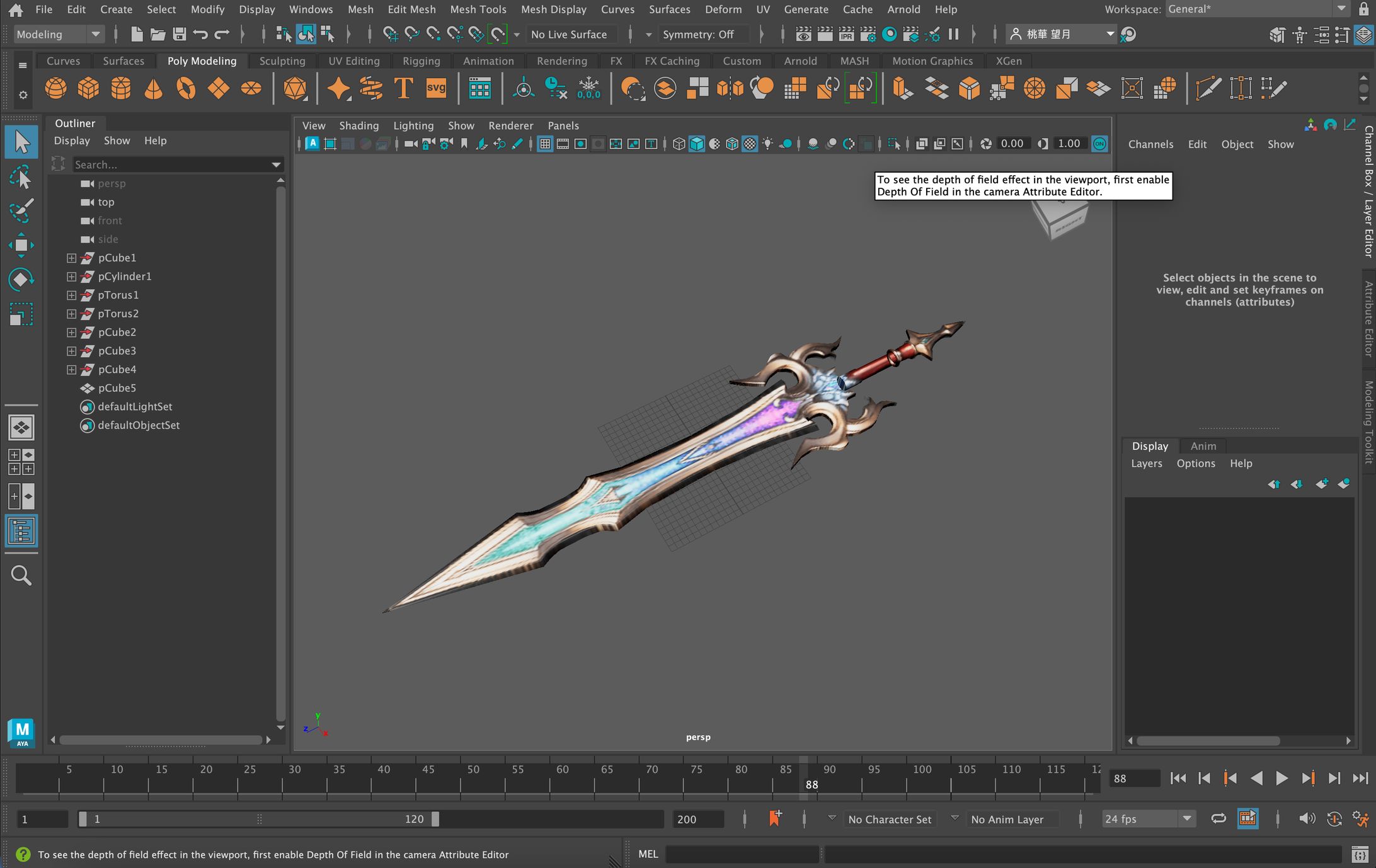Create a polygon cone from shelf
The height and width of the screenshot is (868, 1376).
coord(153,88)
